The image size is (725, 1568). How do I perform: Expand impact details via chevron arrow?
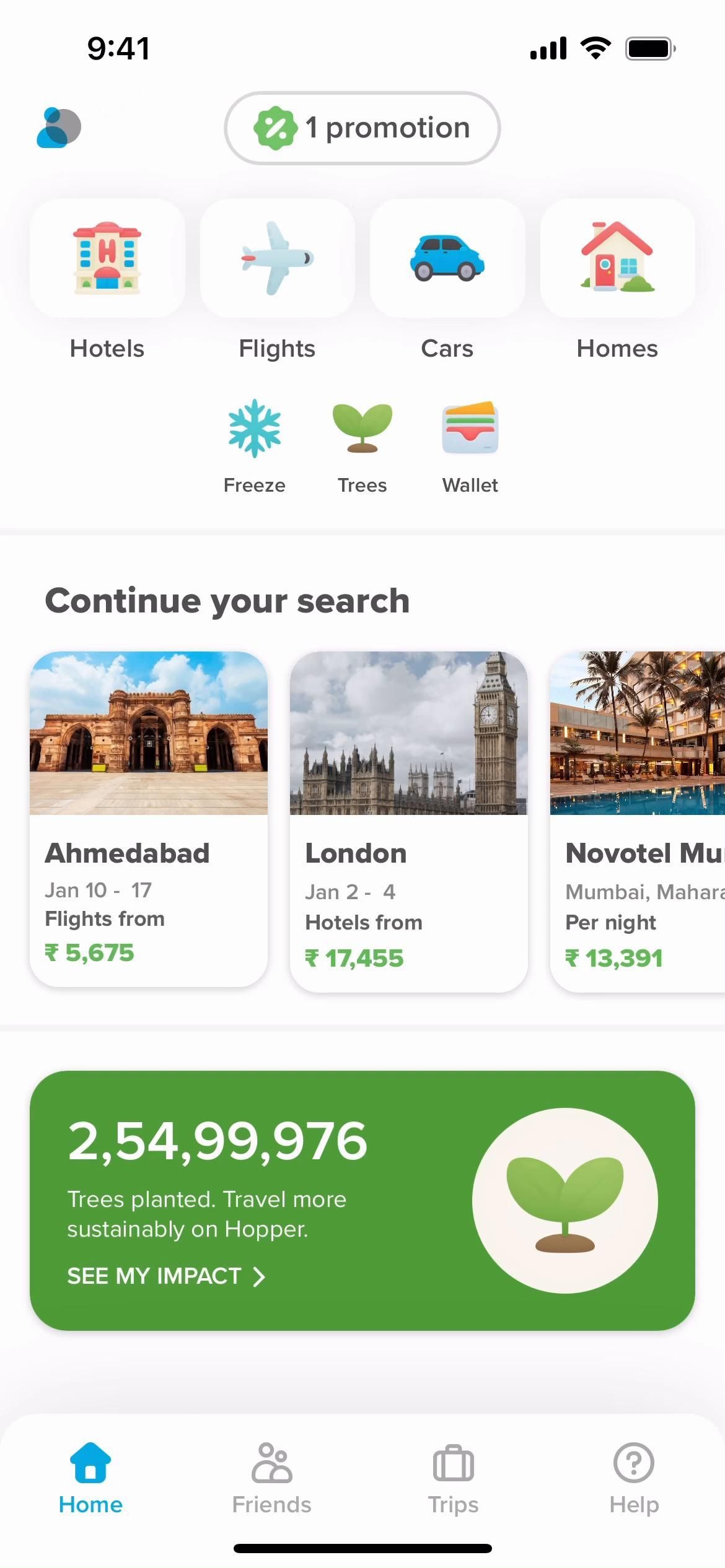pos(260,1276)
